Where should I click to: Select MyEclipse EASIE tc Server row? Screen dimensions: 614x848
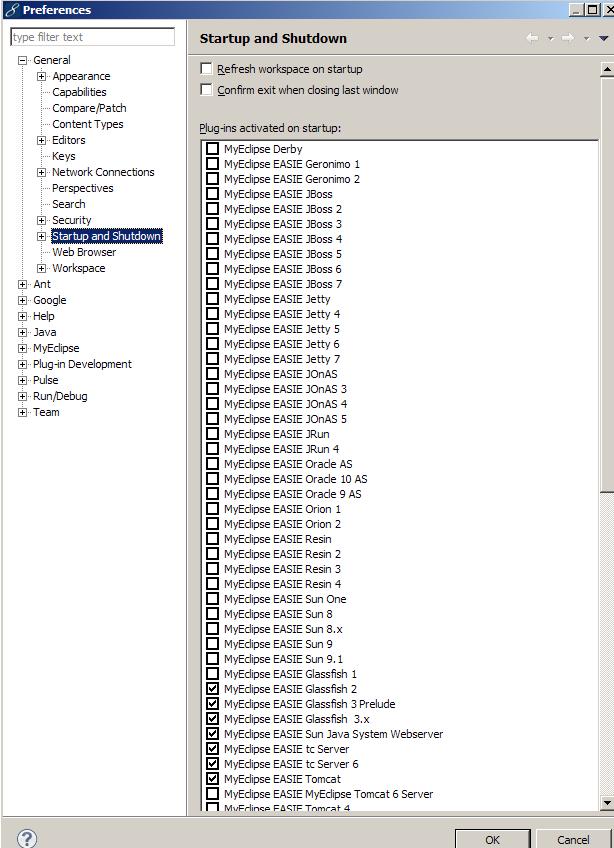tap(287, 749)
